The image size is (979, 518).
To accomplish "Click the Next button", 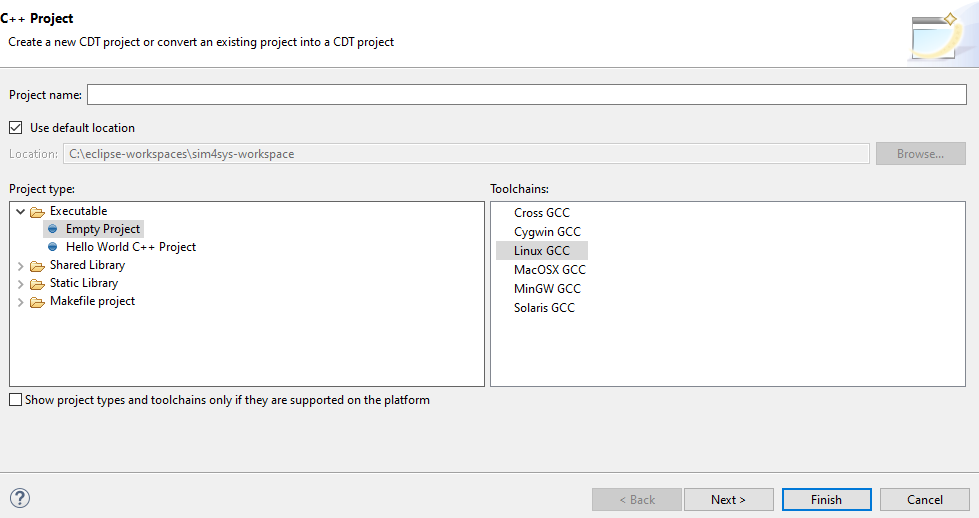I will click(729, 499).
